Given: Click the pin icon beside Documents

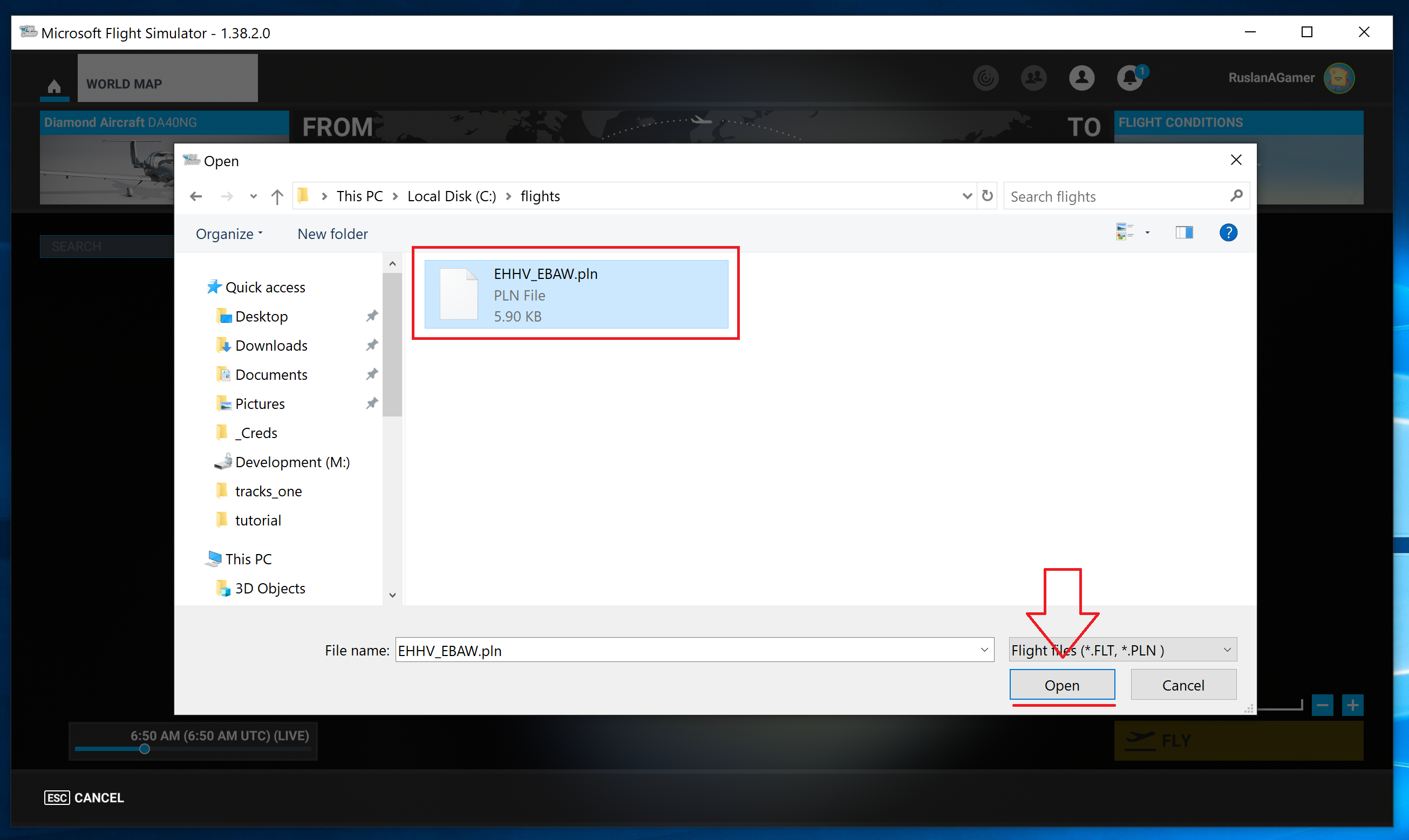Looking at the screenshot, I should (x=371, y=374).
